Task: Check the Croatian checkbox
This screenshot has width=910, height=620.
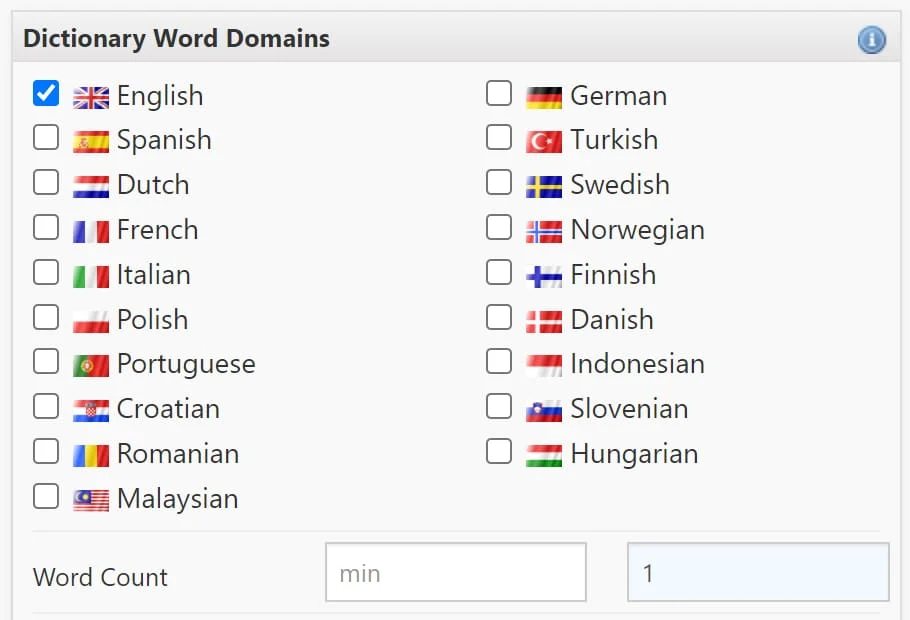Action: click(46, 406)
